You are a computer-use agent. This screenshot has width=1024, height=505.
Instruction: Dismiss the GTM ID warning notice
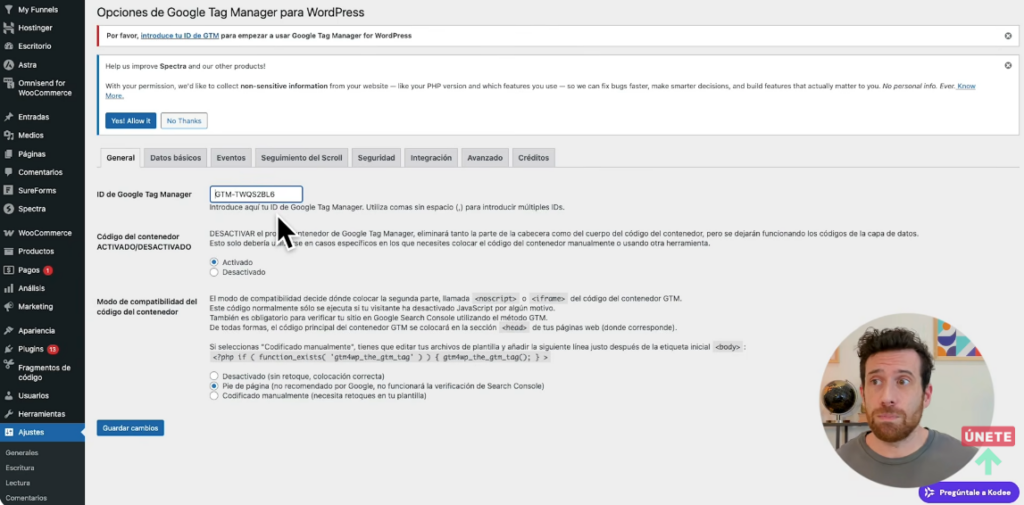pyautogui.click(x=1008, y=36)
